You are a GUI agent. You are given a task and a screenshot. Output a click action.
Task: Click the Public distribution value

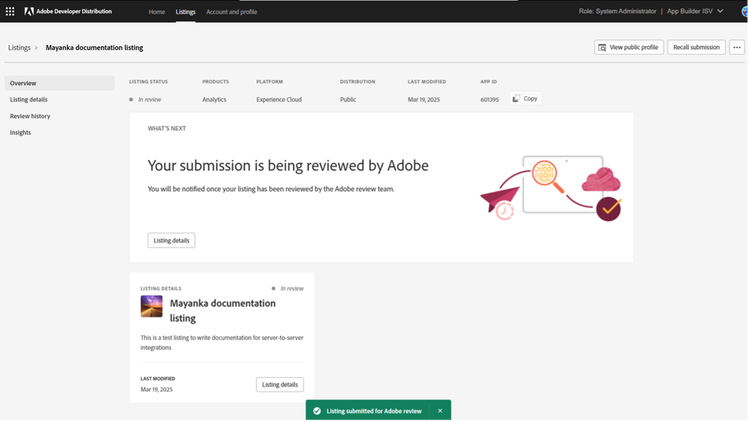pos(348,100)
